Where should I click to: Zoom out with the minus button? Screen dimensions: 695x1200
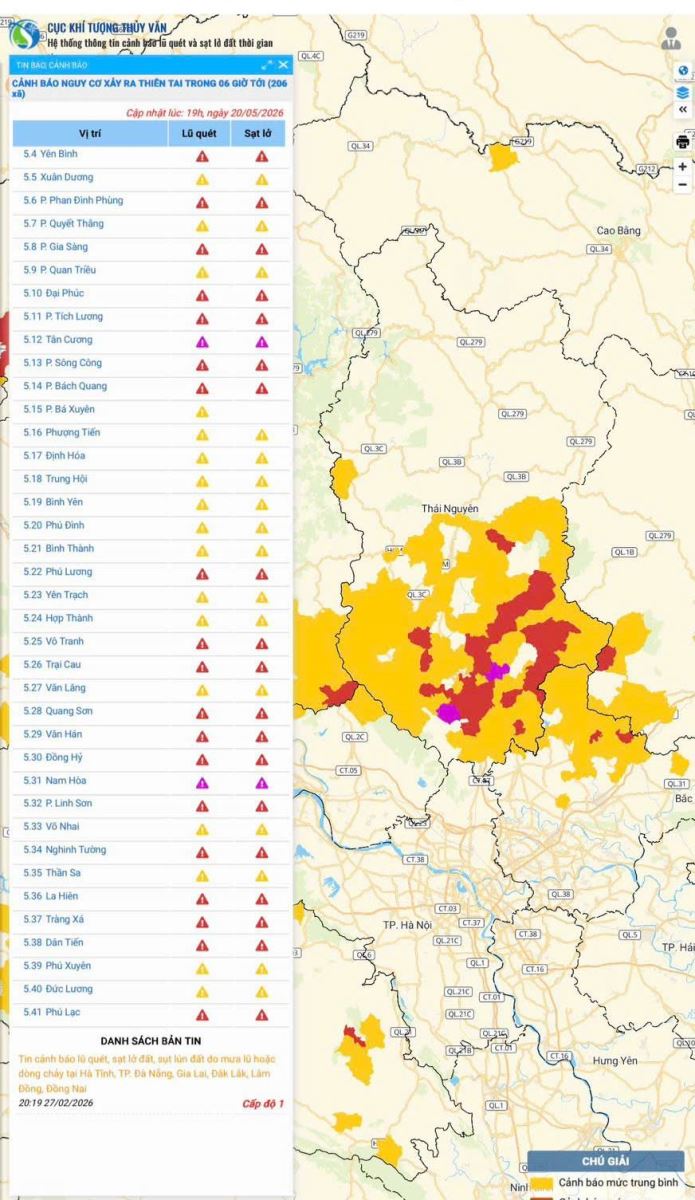(683, 185)
